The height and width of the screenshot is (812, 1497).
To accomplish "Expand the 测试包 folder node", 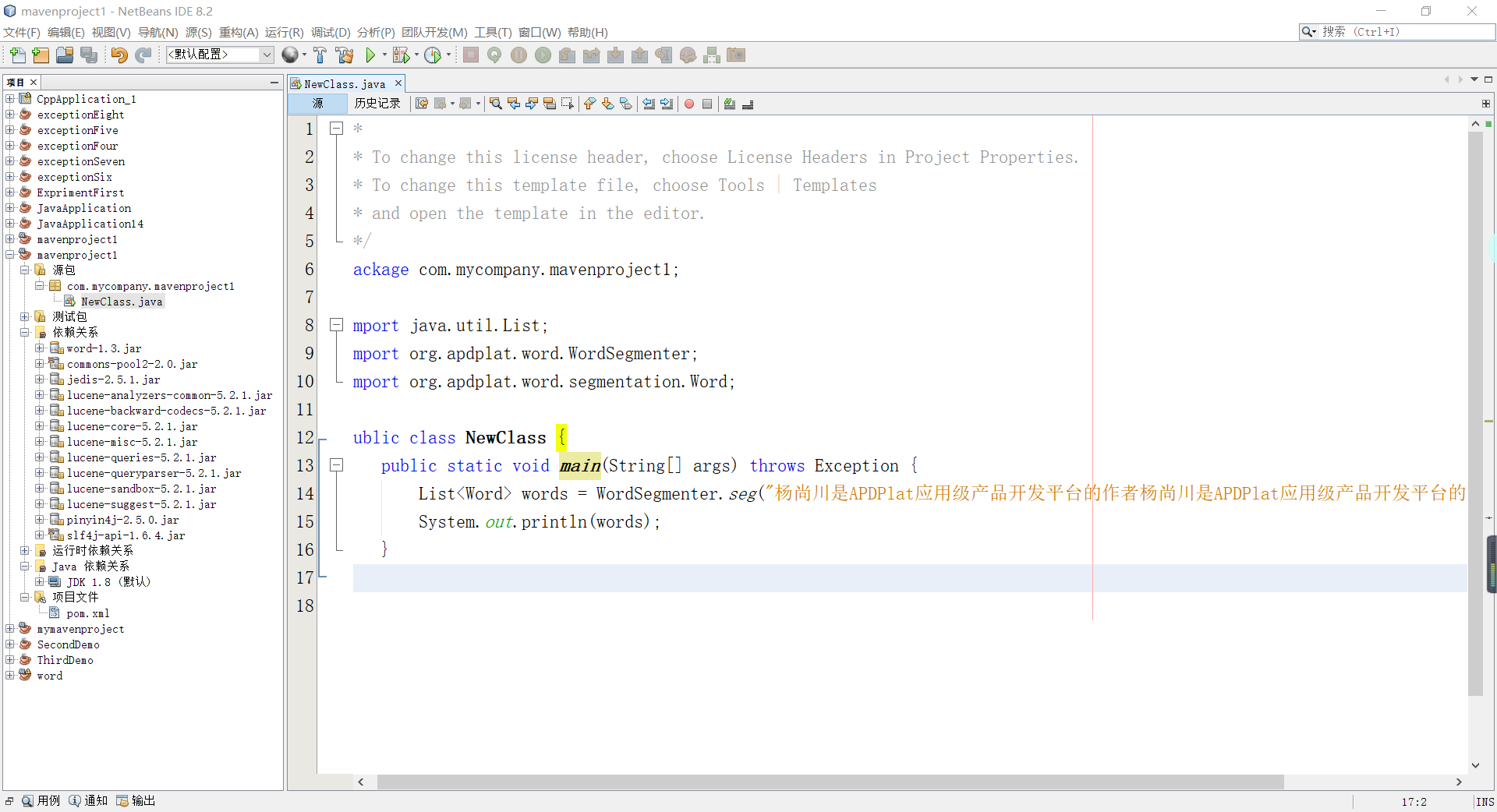I will (x=24, y=317).
